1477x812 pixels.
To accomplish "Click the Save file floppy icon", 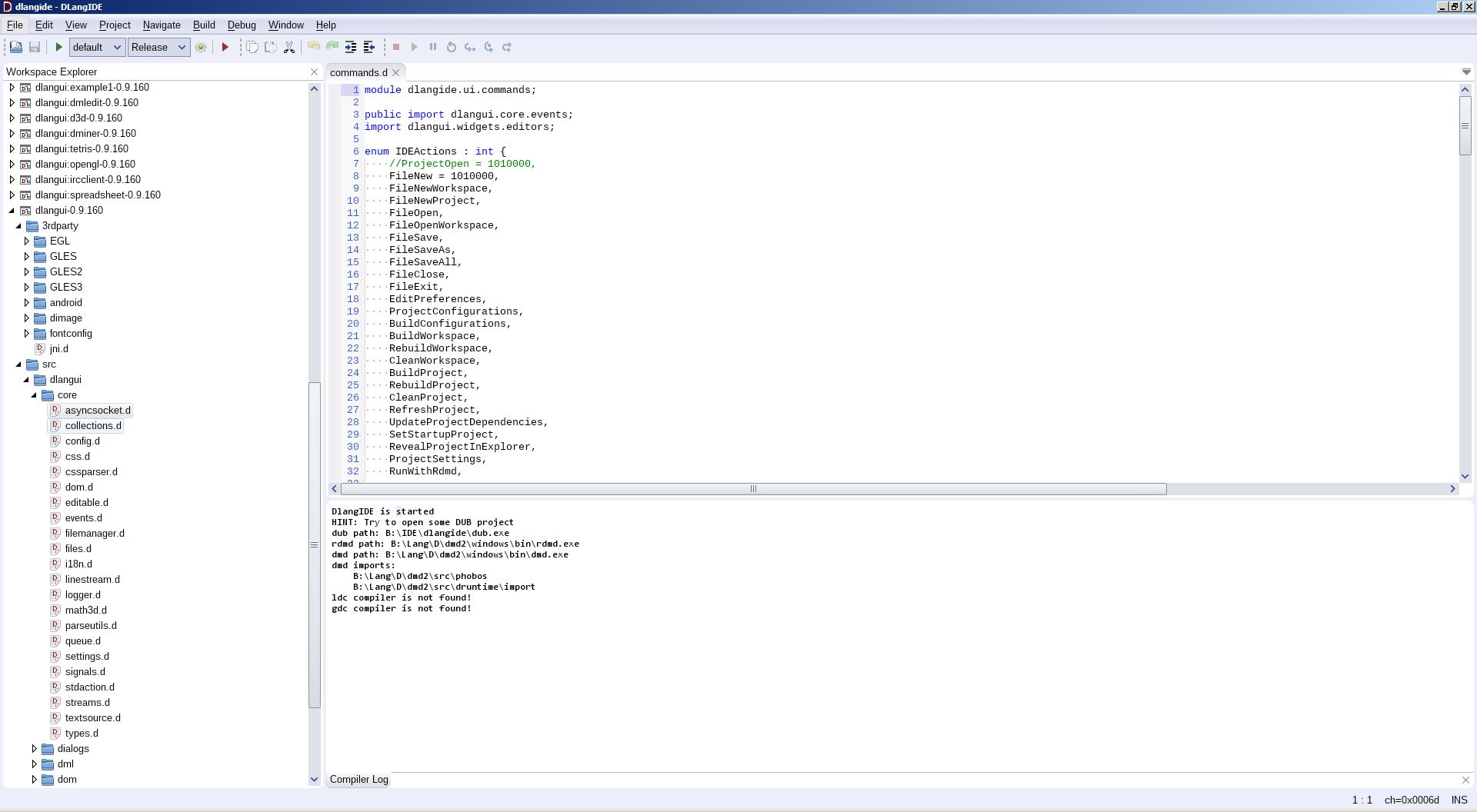I will point(35,47).
